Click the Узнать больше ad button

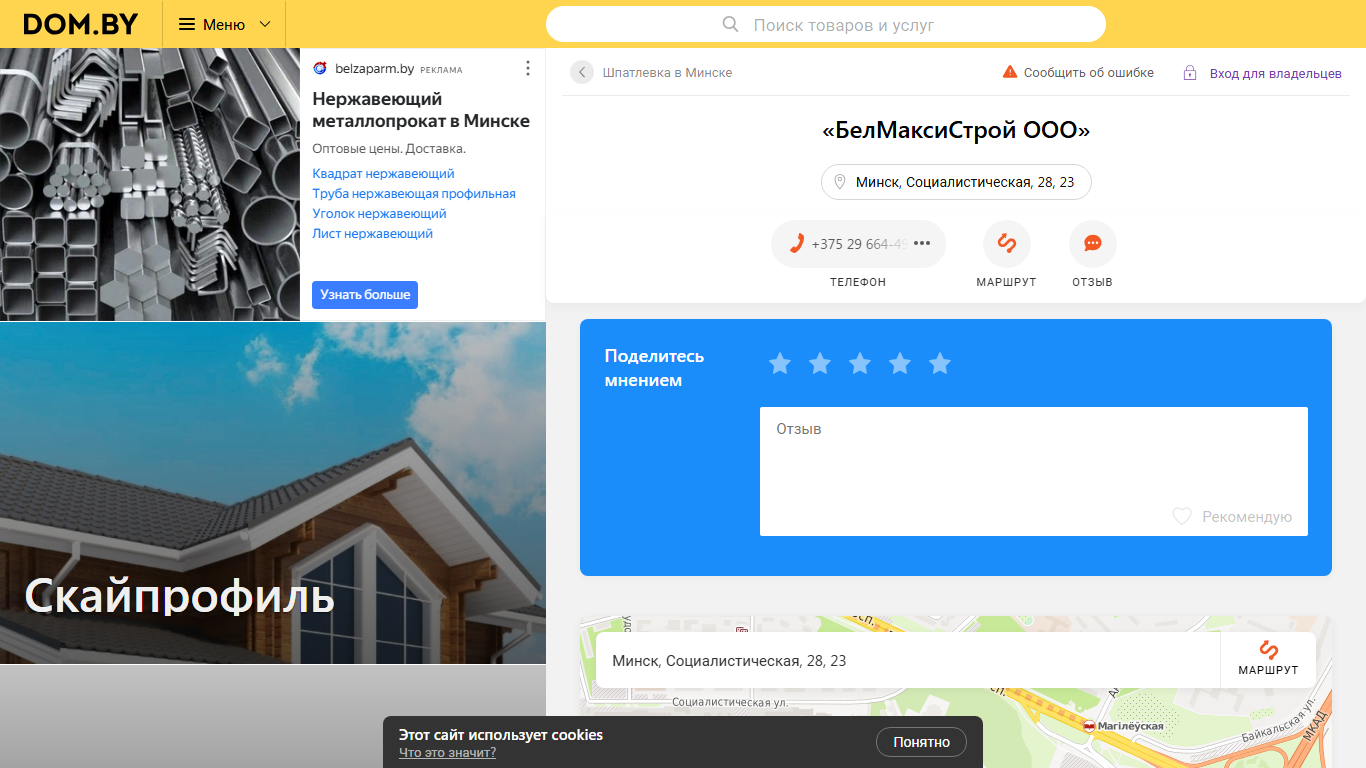(x=365, y=295)
